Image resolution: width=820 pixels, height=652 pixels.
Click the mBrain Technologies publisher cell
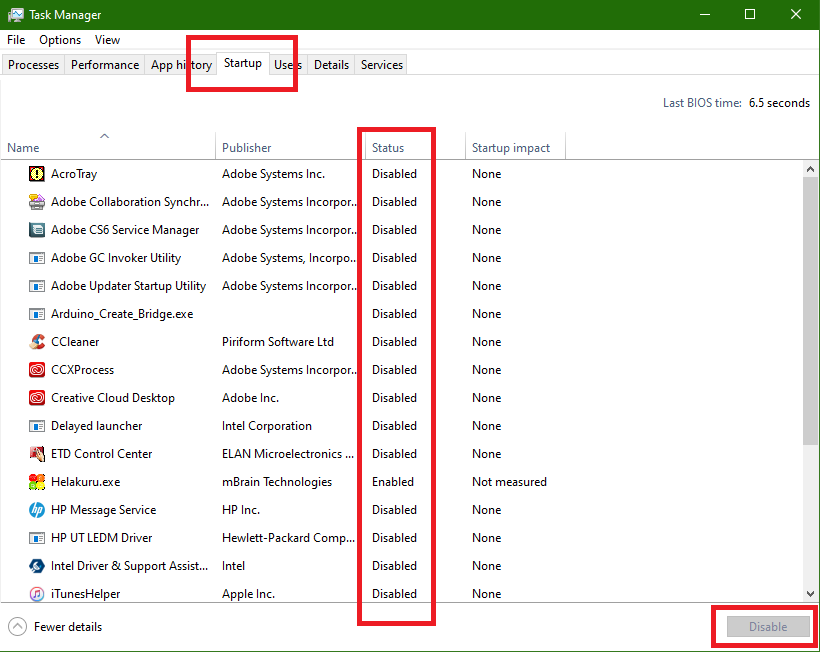point(277,482)
